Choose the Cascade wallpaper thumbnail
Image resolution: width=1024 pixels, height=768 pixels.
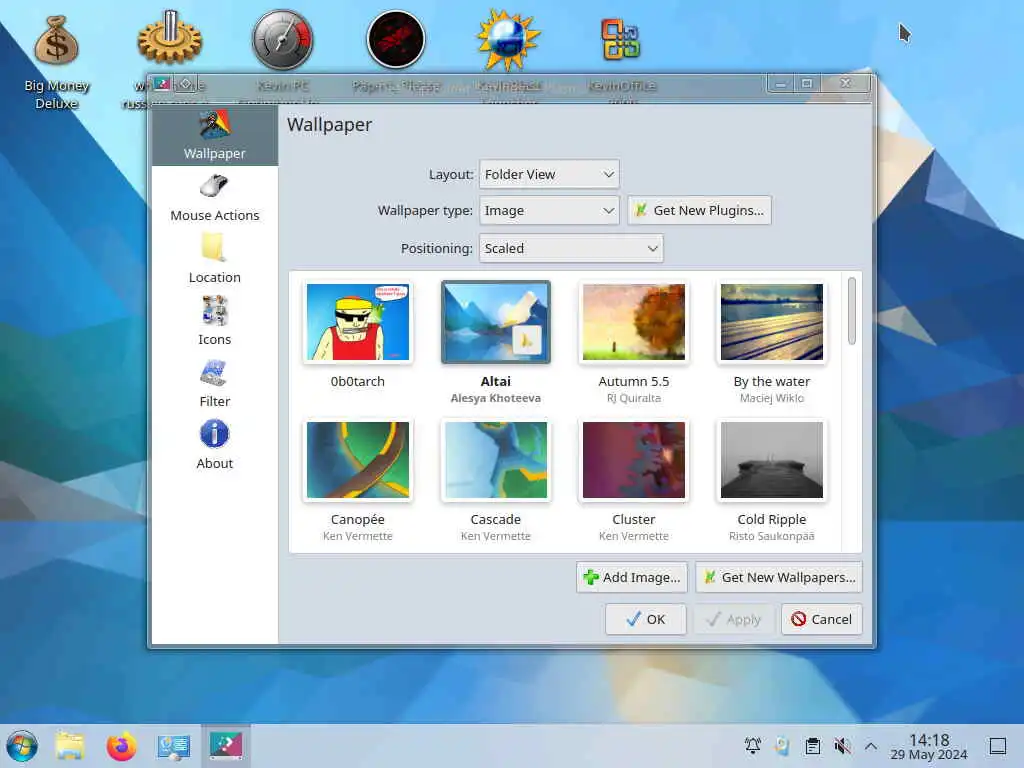[x=496, y=460]
